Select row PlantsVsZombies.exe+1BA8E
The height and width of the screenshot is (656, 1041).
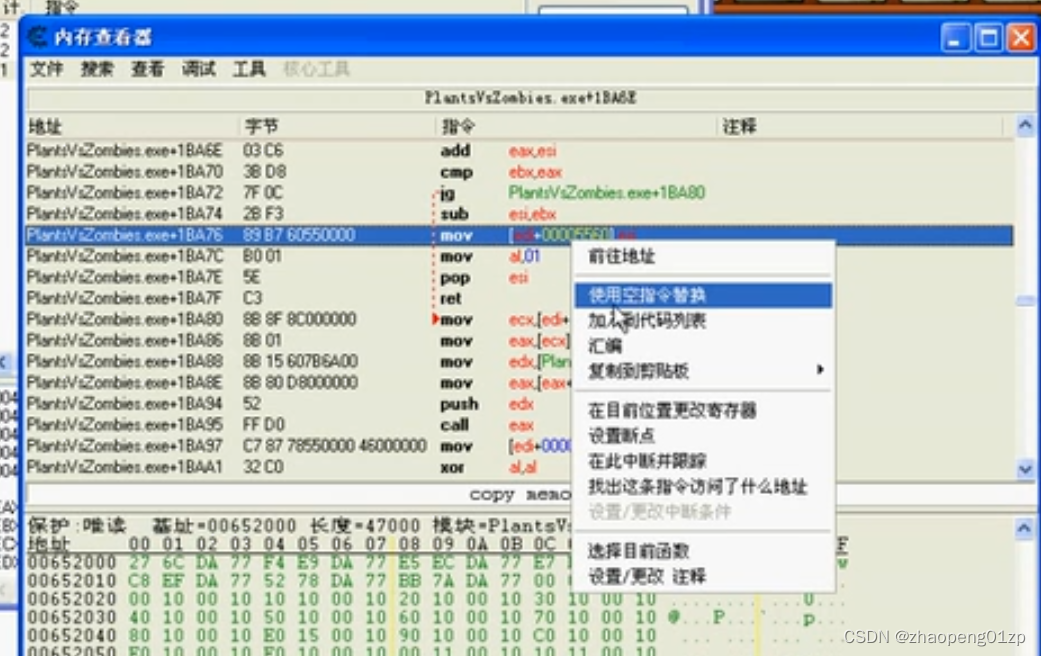coord(299,383)
